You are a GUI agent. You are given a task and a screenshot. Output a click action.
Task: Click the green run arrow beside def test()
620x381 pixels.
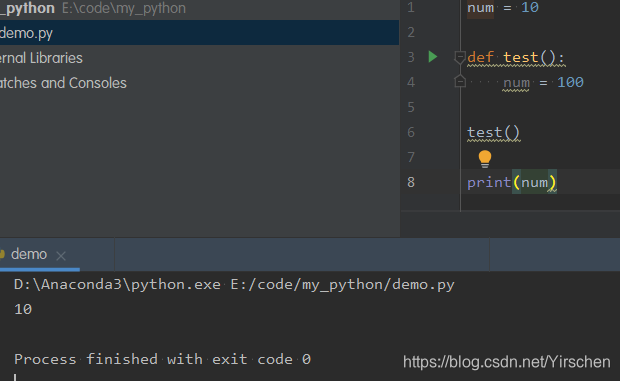pyautogui.click(x=433, y=57)
